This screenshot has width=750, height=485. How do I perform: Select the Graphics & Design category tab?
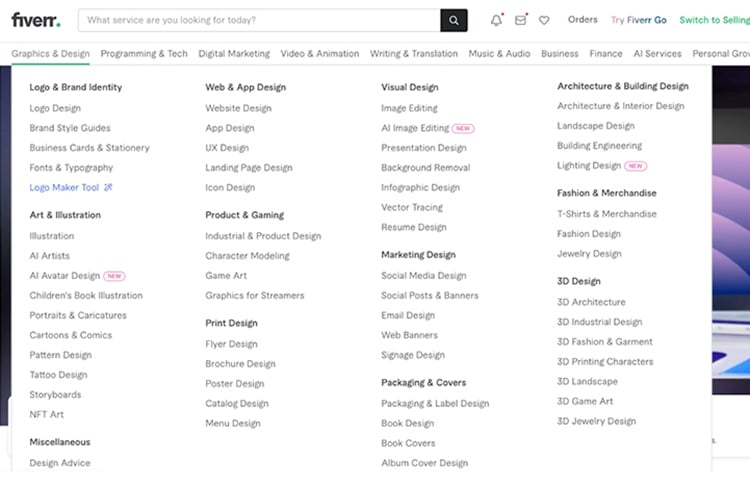pos(50,54)
